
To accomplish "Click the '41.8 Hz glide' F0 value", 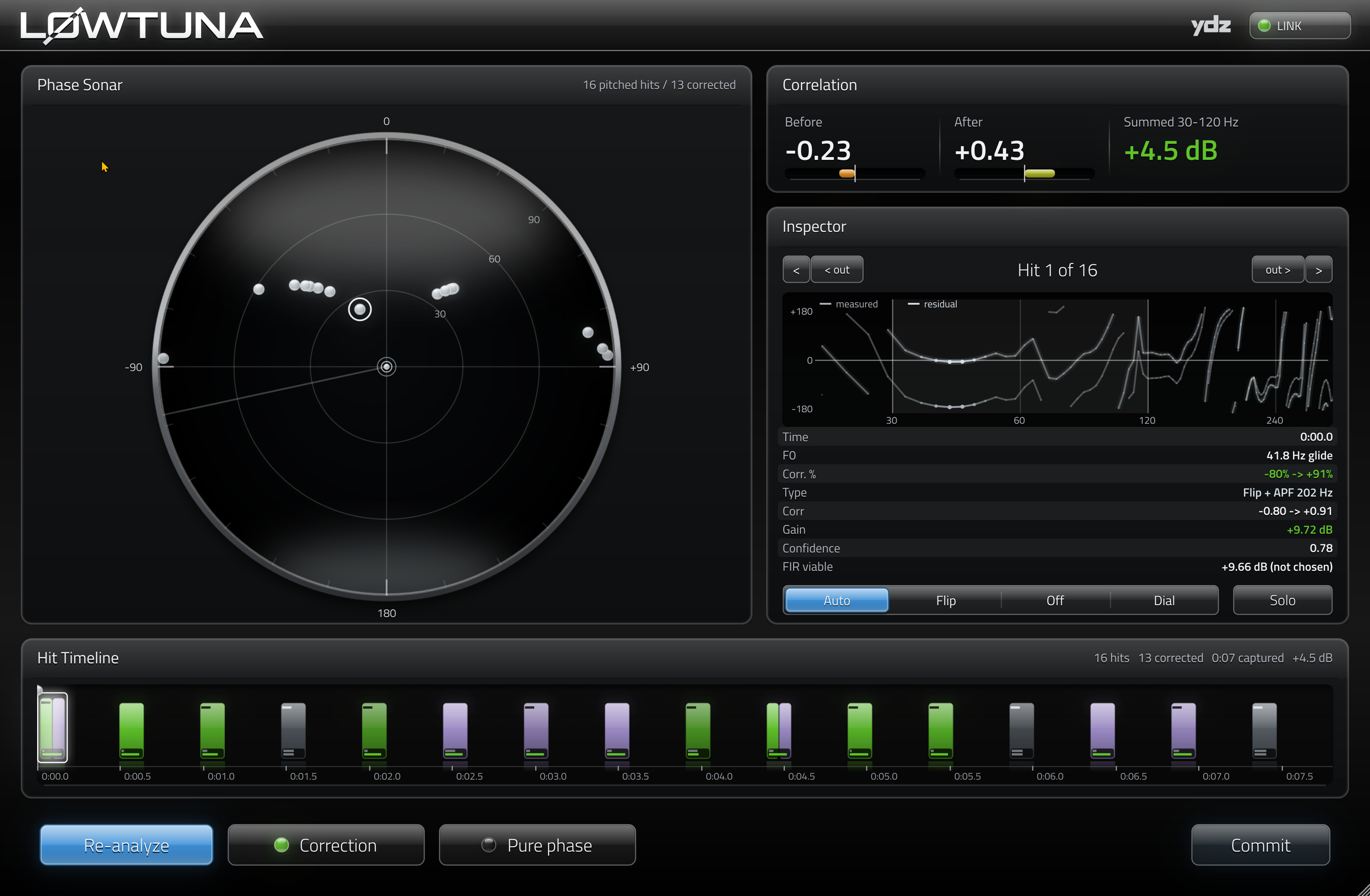I will (1299, 455).
